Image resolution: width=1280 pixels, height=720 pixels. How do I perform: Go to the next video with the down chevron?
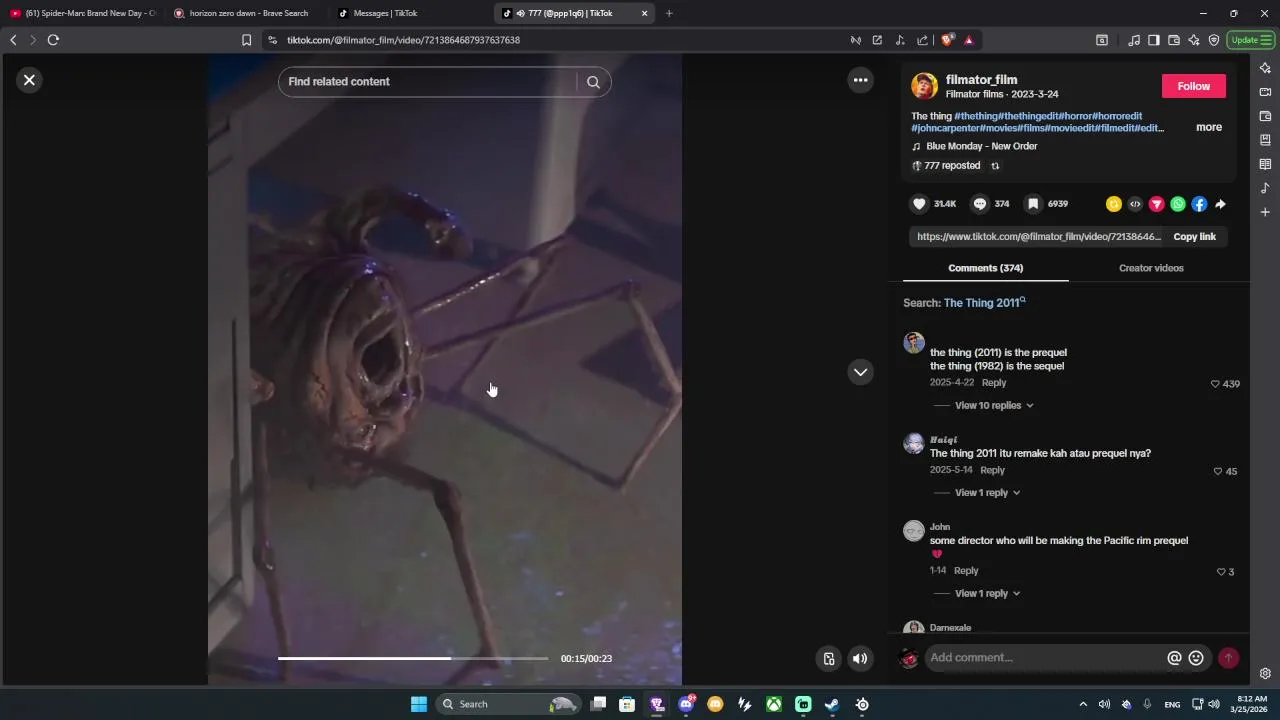[860, 372]
